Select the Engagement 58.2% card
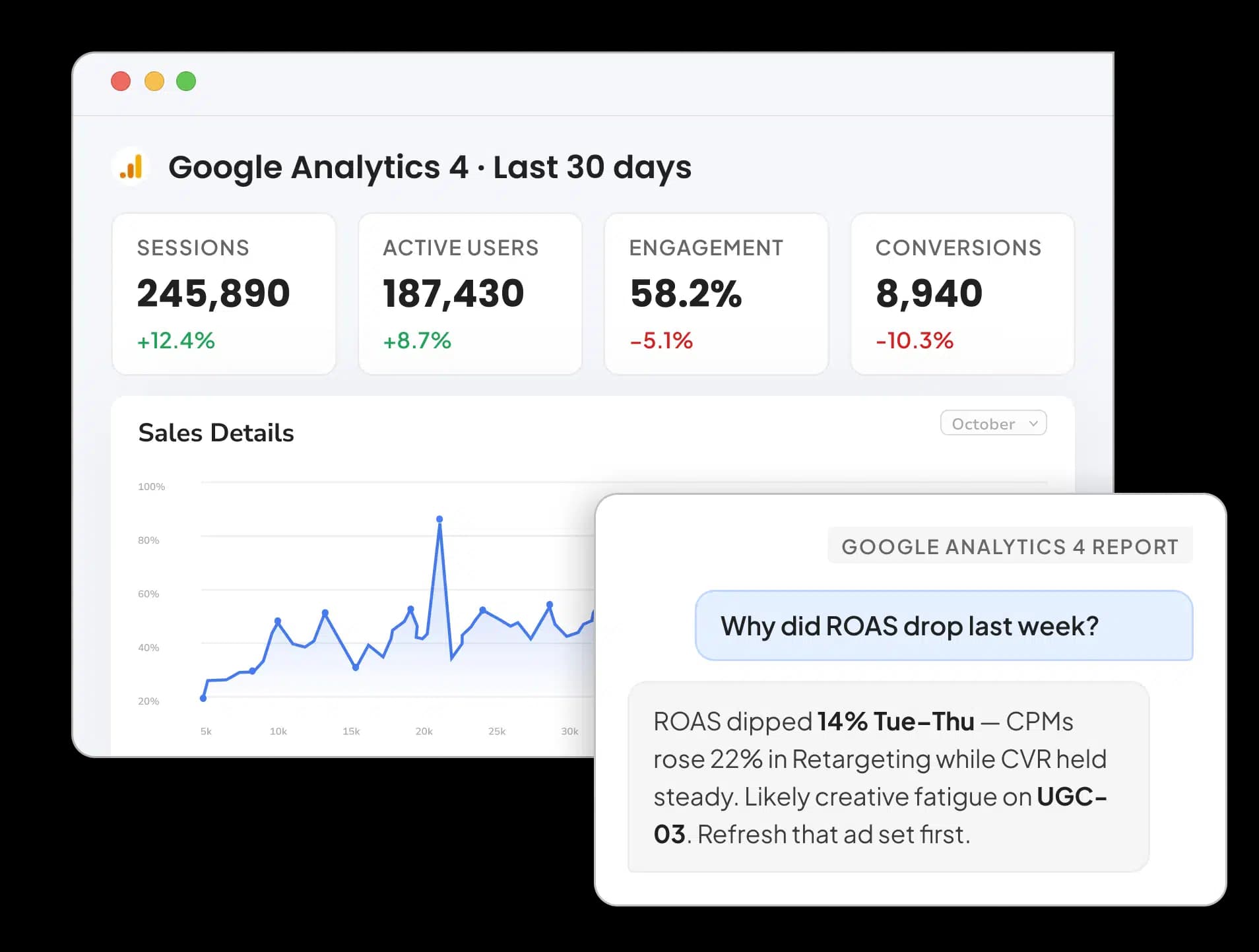This screenshot has height=952, width=1259. pos(716,294)
